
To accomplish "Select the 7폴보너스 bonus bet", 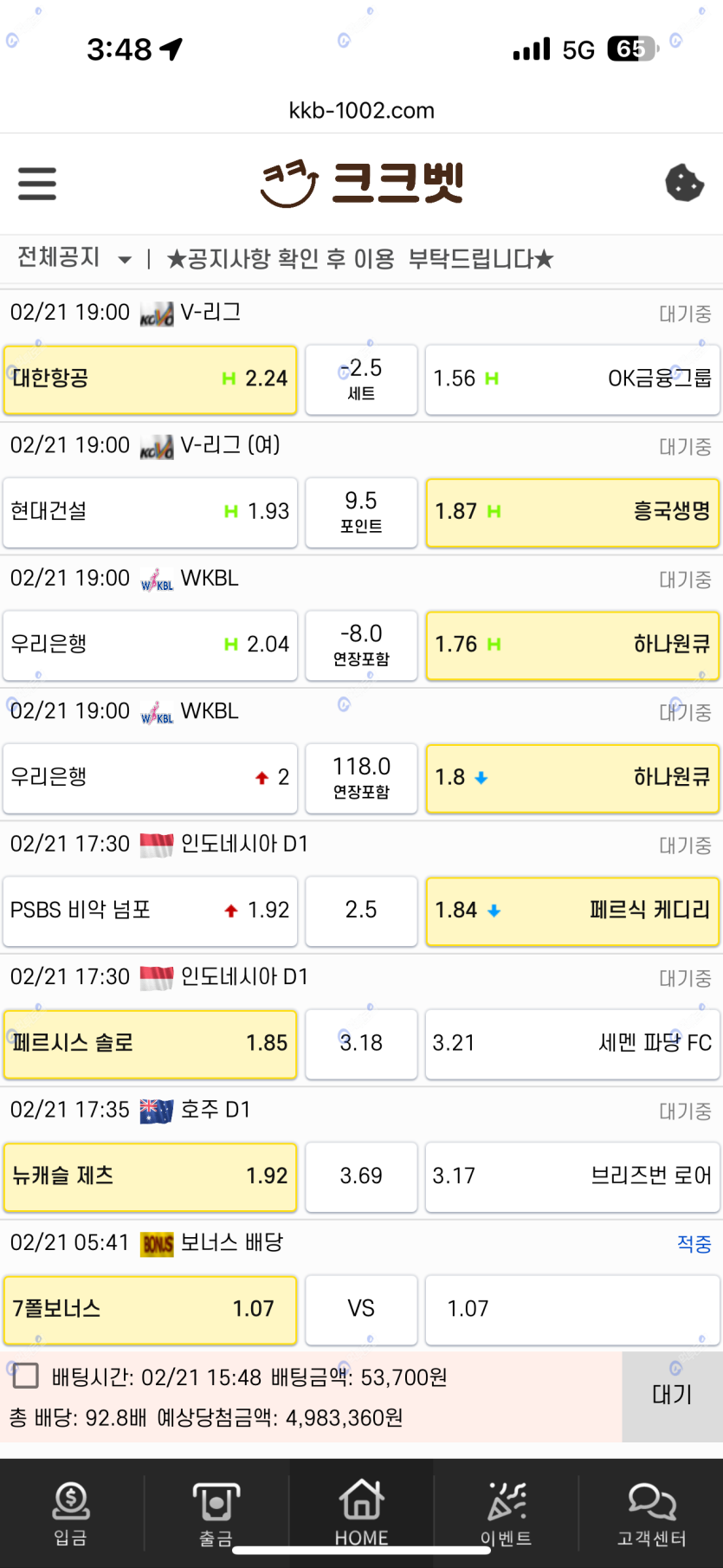I will 150,1309.
